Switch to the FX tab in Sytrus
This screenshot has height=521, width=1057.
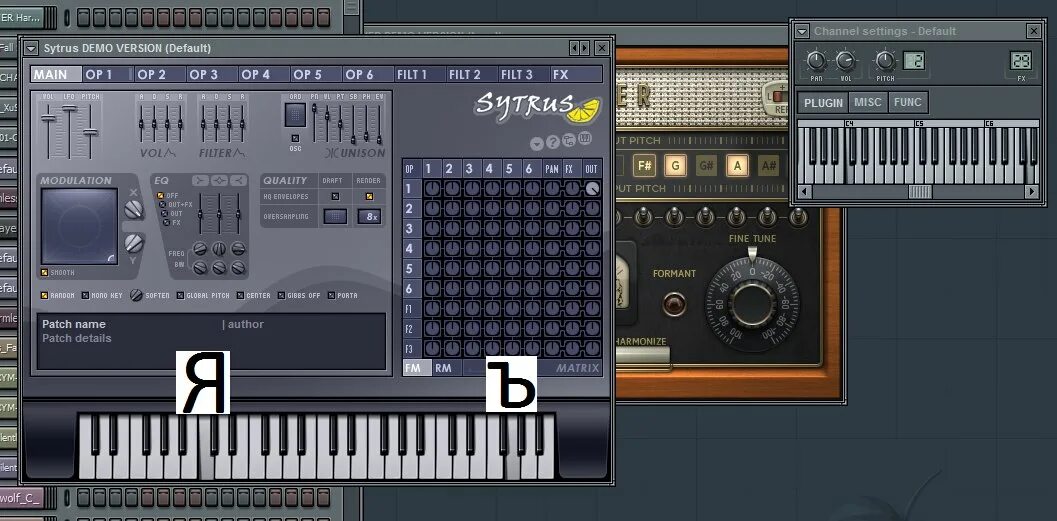click(x=576, y=74)
